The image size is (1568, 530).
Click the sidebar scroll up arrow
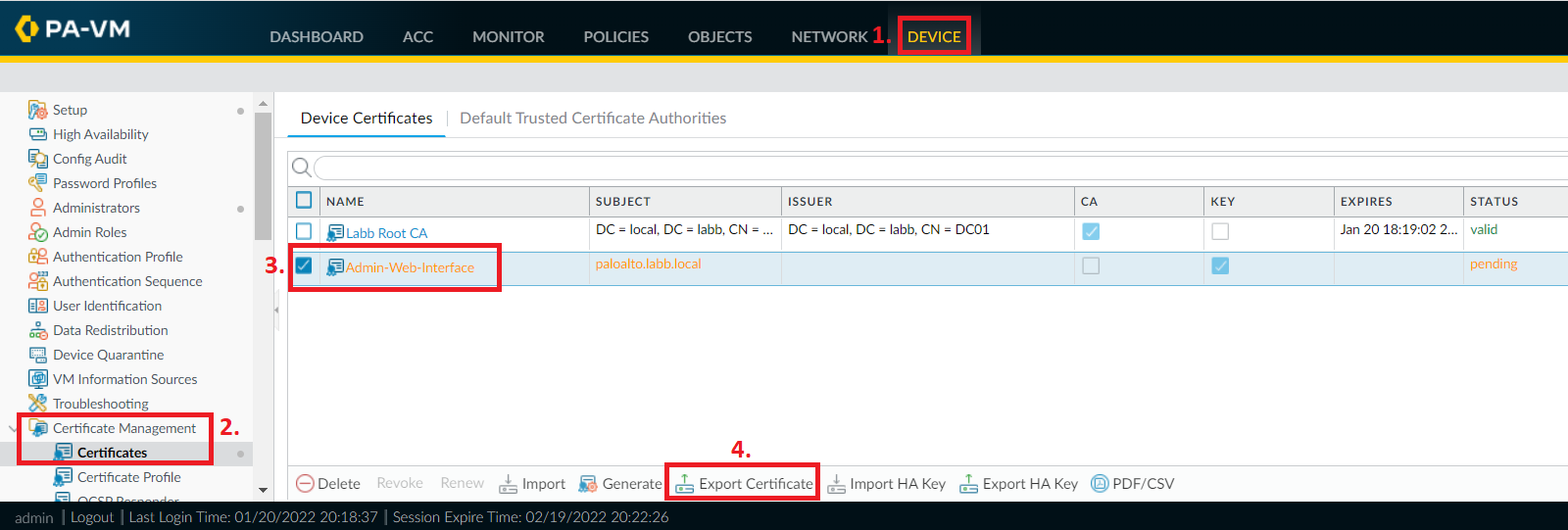[x=263, y=103]
